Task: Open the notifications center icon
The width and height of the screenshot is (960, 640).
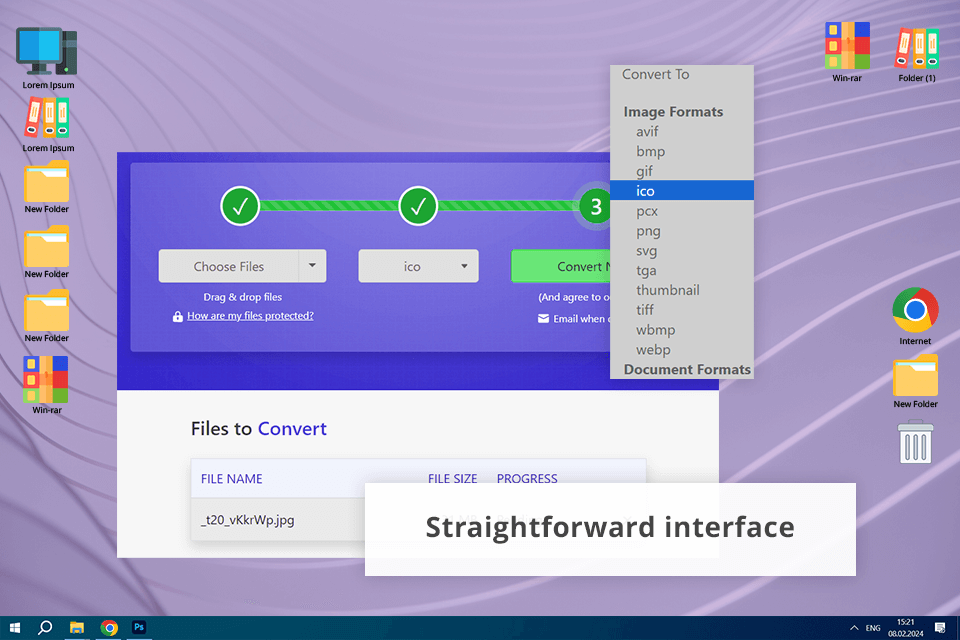Action: [940, 628]
